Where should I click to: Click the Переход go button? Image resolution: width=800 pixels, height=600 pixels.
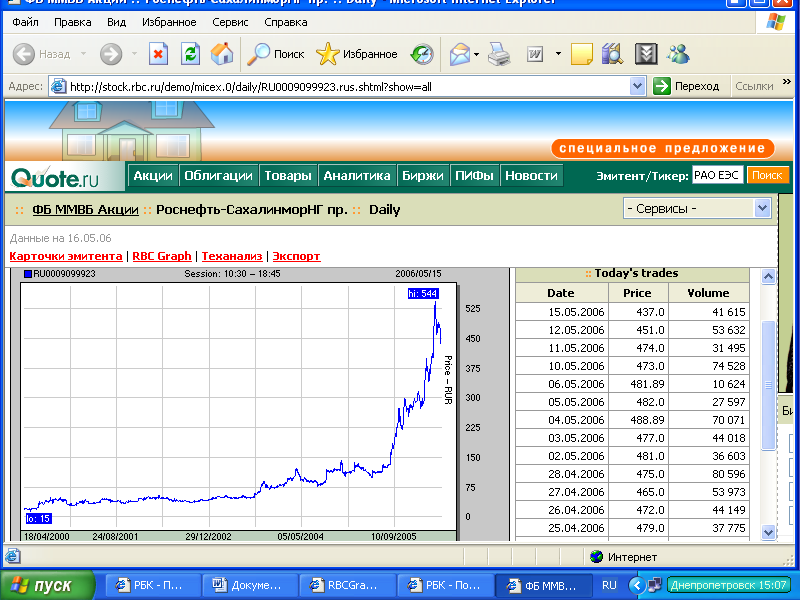687,86
